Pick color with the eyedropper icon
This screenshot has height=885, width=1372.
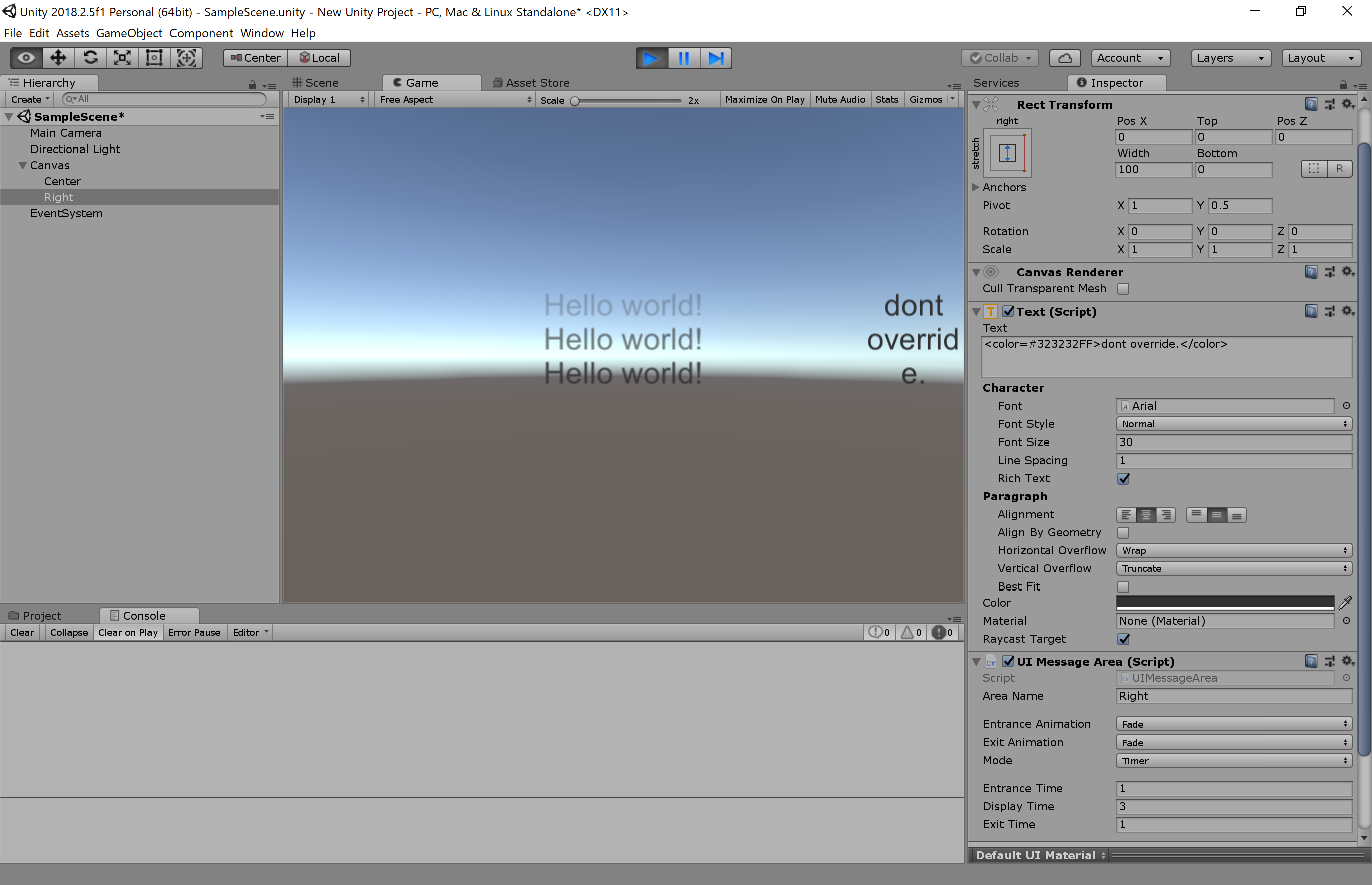click(x=1345, y=602)
